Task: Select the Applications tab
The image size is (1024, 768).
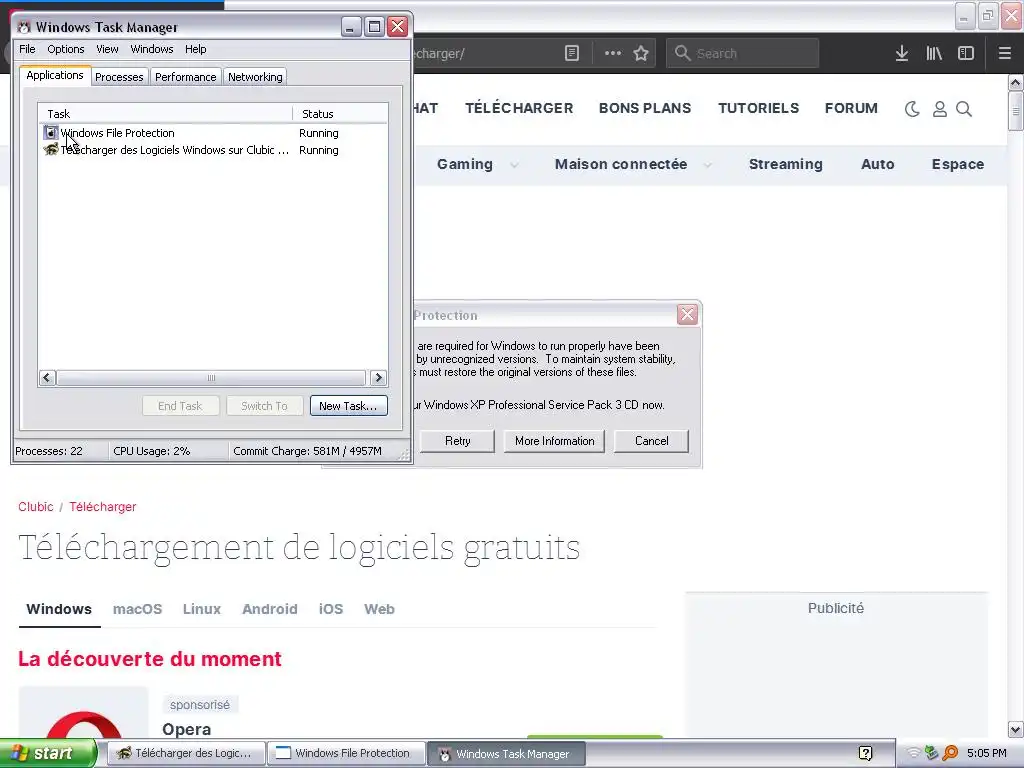Action: [x=55, y=75]
